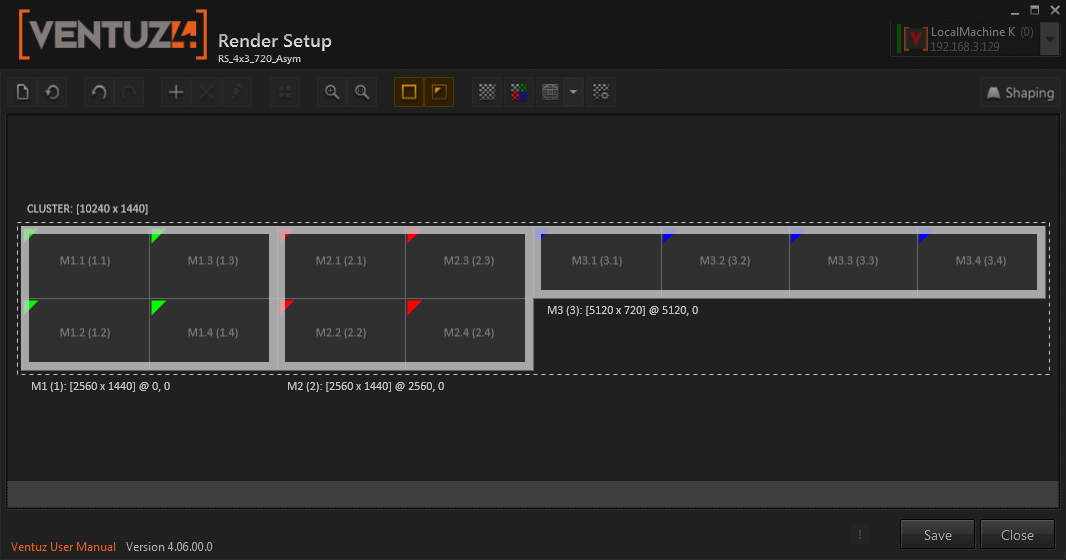Click the checkerboard test pattern icon

point(487,92)
